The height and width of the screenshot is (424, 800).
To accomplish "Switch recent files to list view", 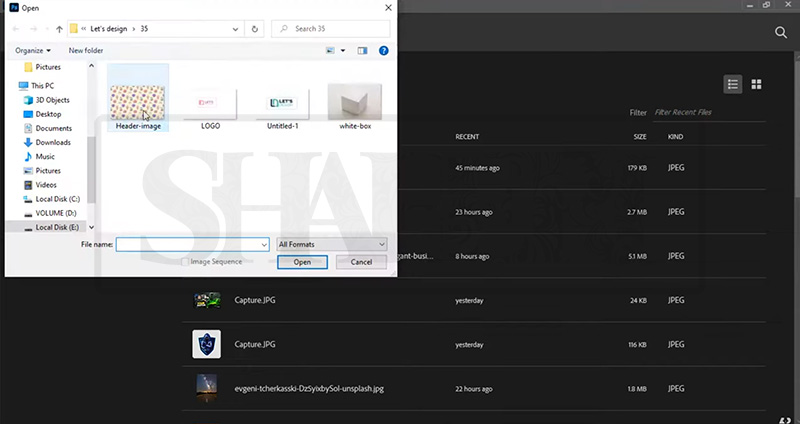I will [x=733, y=84].
